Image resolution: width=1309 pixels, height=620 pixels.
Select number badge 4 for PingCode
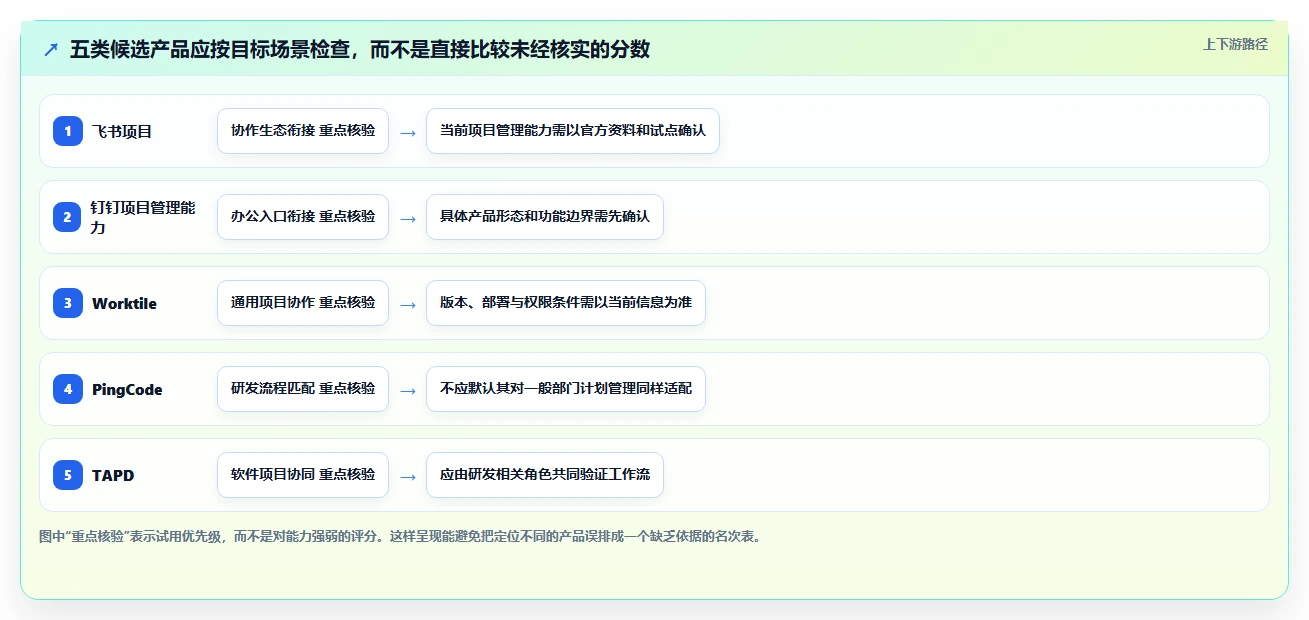point(68,388)
